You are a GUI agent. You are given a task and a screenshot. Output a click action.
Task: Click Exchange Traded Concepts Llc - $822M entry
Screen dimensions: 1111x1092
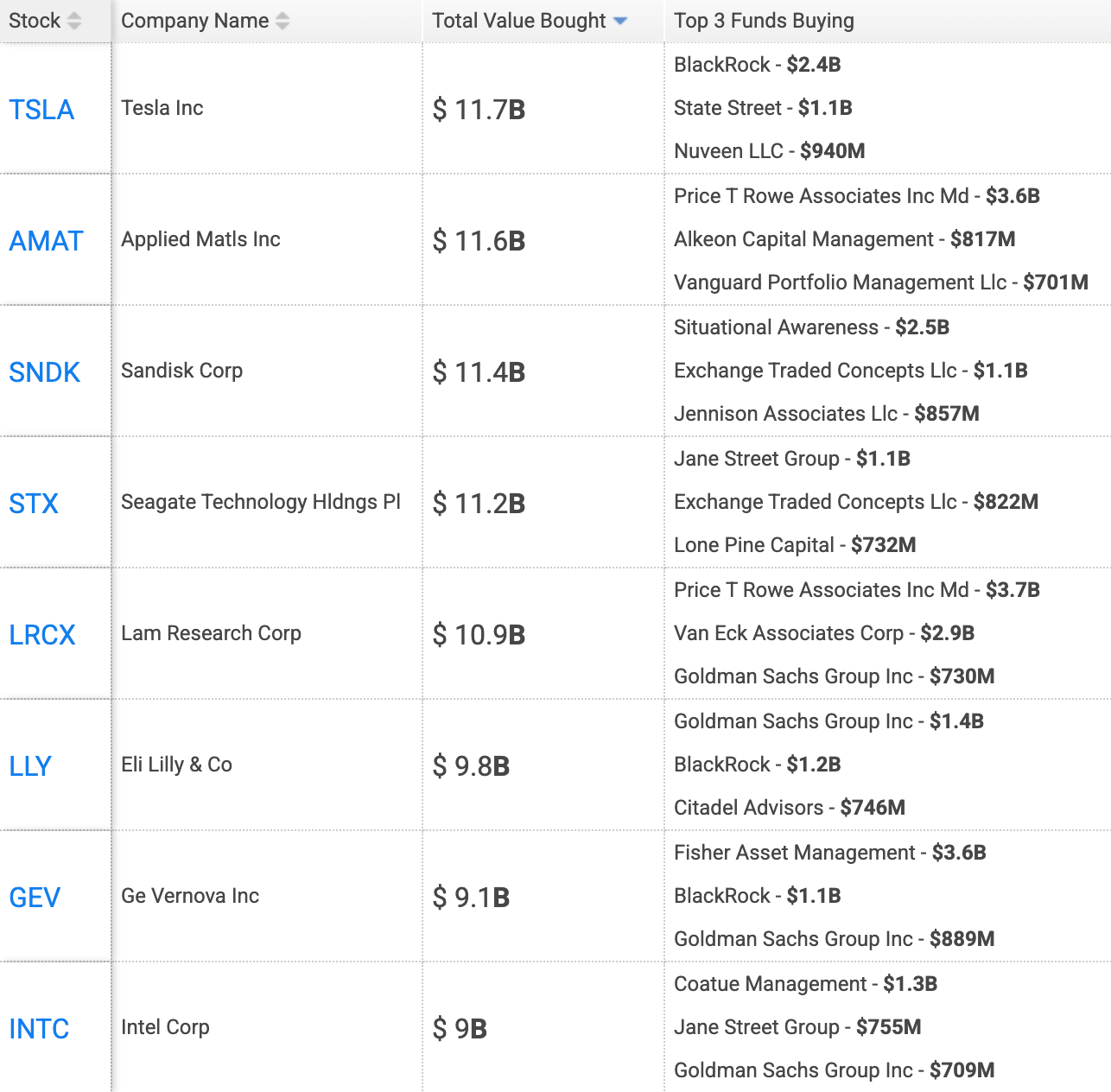pos(856,502)
